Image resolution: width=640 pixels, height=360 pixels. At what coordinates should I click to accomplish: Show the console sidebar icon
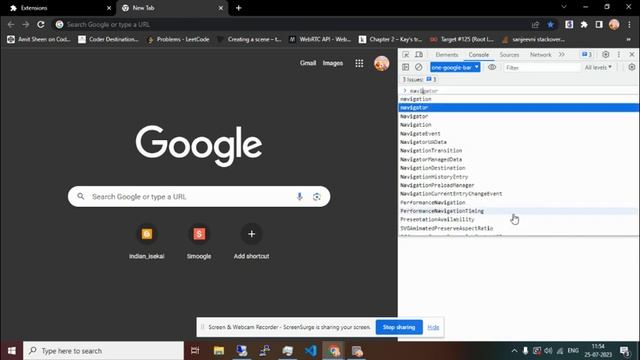tap(405, 67)
